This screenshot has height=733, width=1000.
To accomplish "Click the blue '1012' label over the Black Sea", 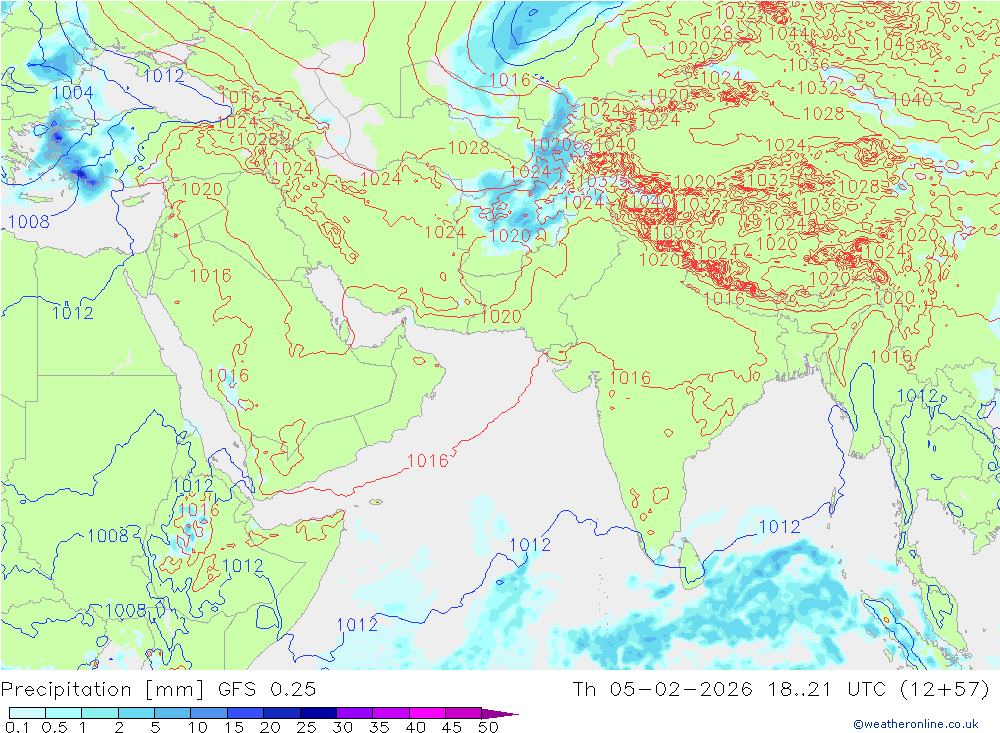I will click(x=164, y=75).
